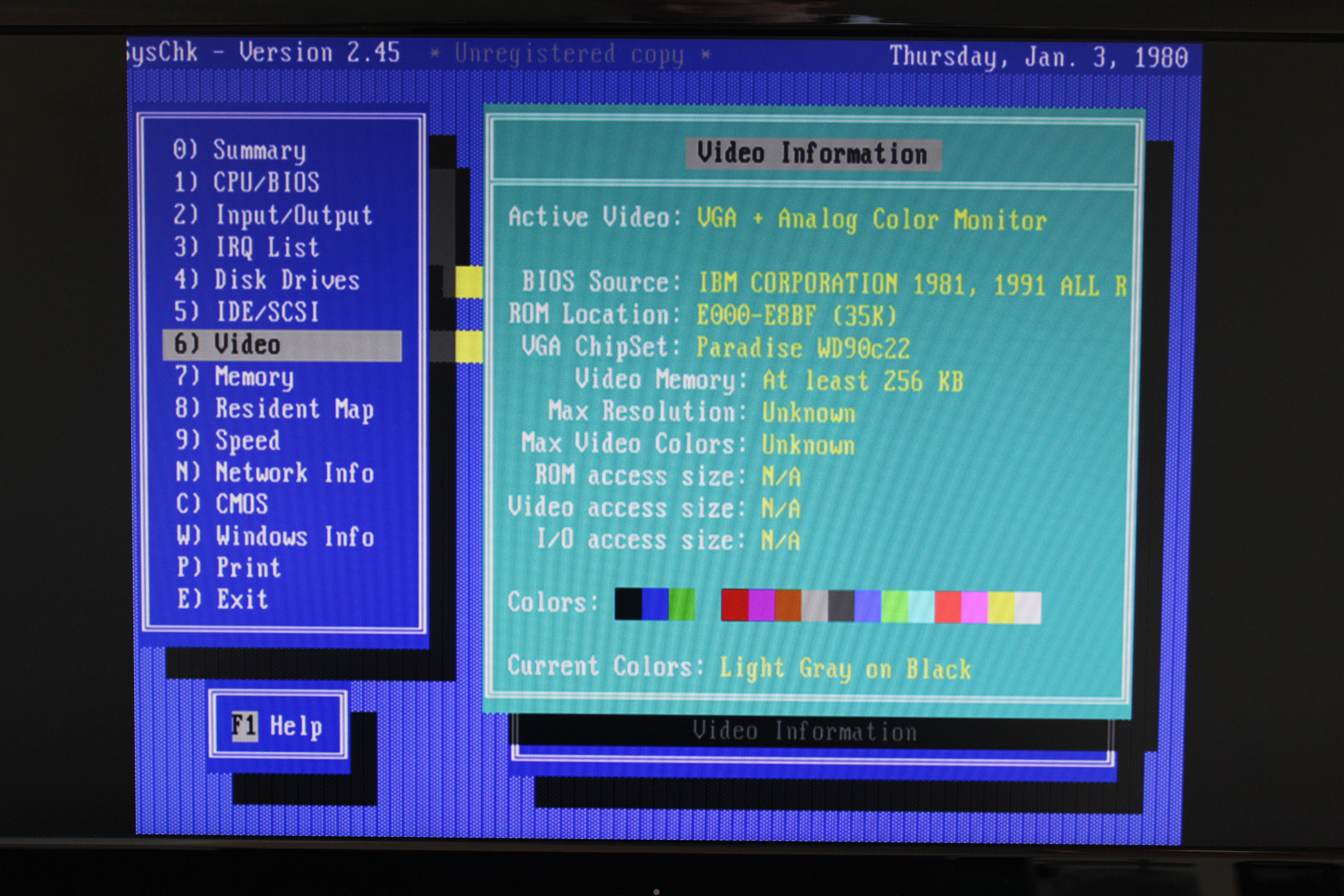Viewport: 1344px width, 896px height.
Task: Click the light cyan color swatch
Action: 921,607
